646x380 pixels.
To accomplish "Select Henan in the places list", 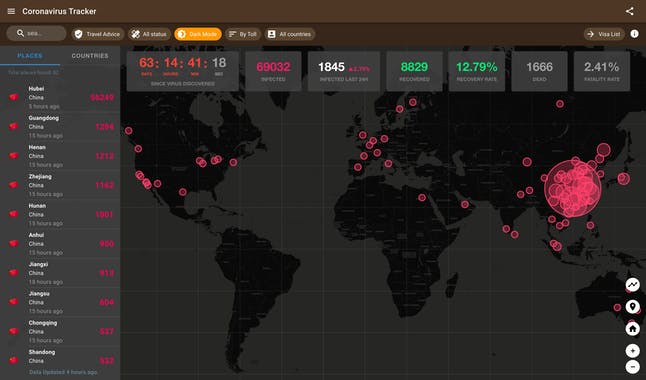I will click(x=60, y=156).
